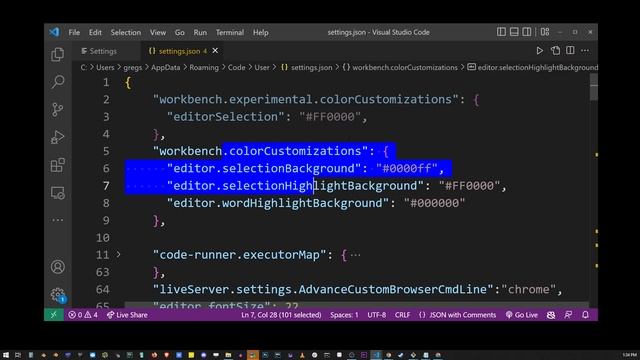Click gregs in the breadcrumb path
The height and width of the screenshot is (360, 640).
coord(133,67)
